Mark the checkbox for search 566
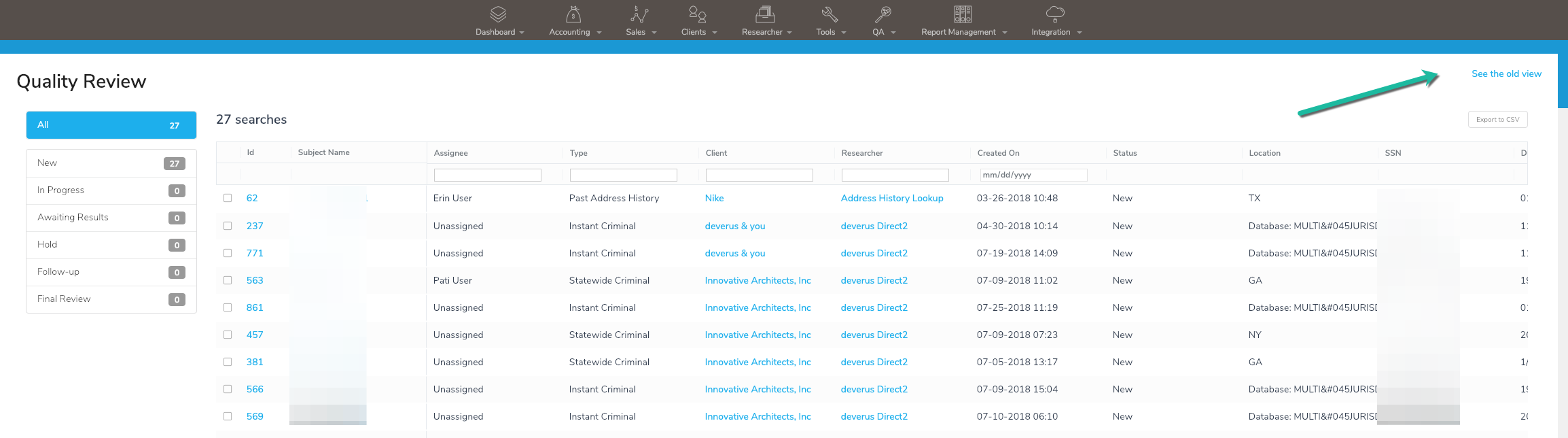This screenshot has width=1568, height=438. pos(228,389)
